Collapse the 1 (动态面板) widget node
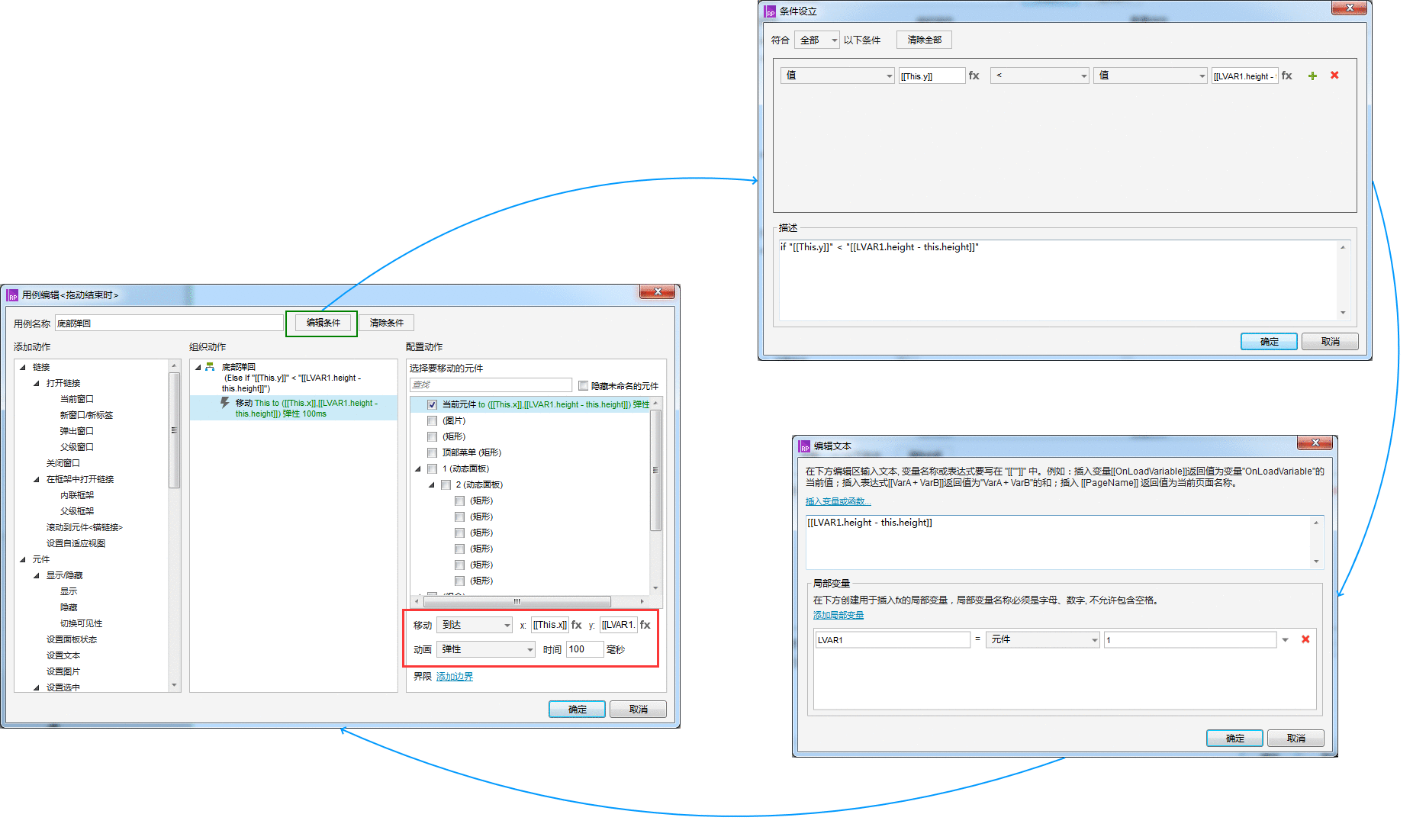This screenshot has width=1413, height=840. click(x=418, y=468)
